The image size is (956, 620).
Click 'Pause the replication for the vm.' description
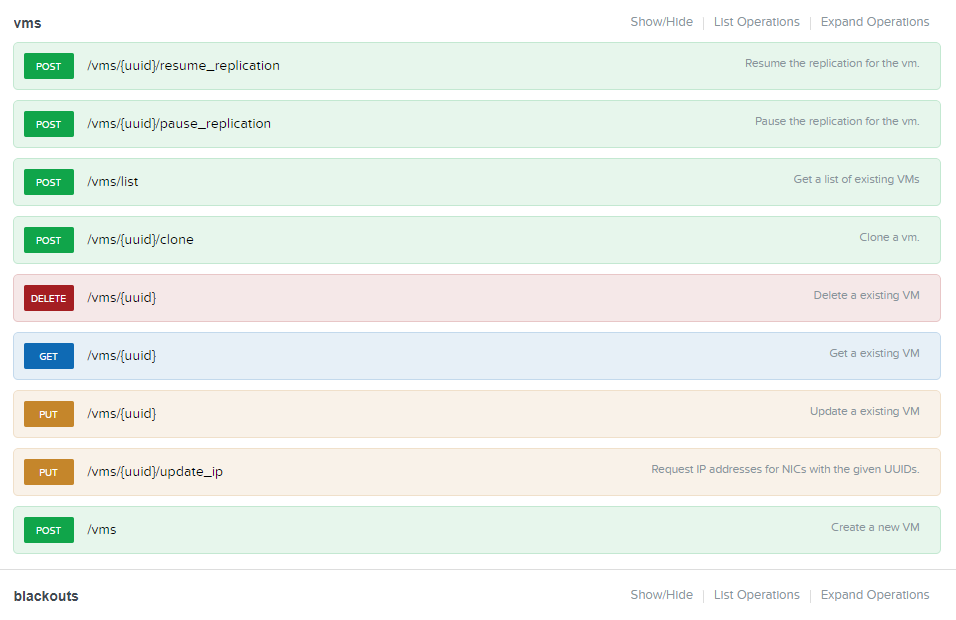pos(836,121)
